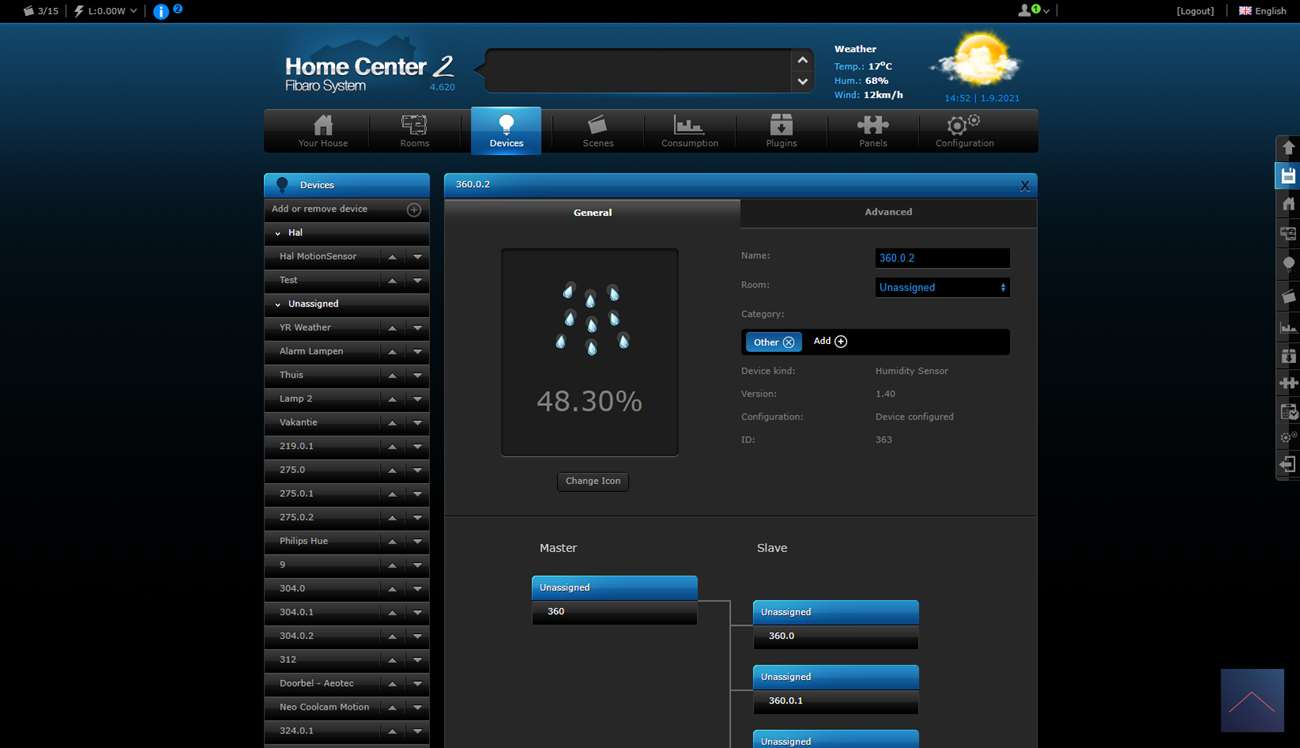
Task: Move YR Weather device up
Action: tap(392, 328)
